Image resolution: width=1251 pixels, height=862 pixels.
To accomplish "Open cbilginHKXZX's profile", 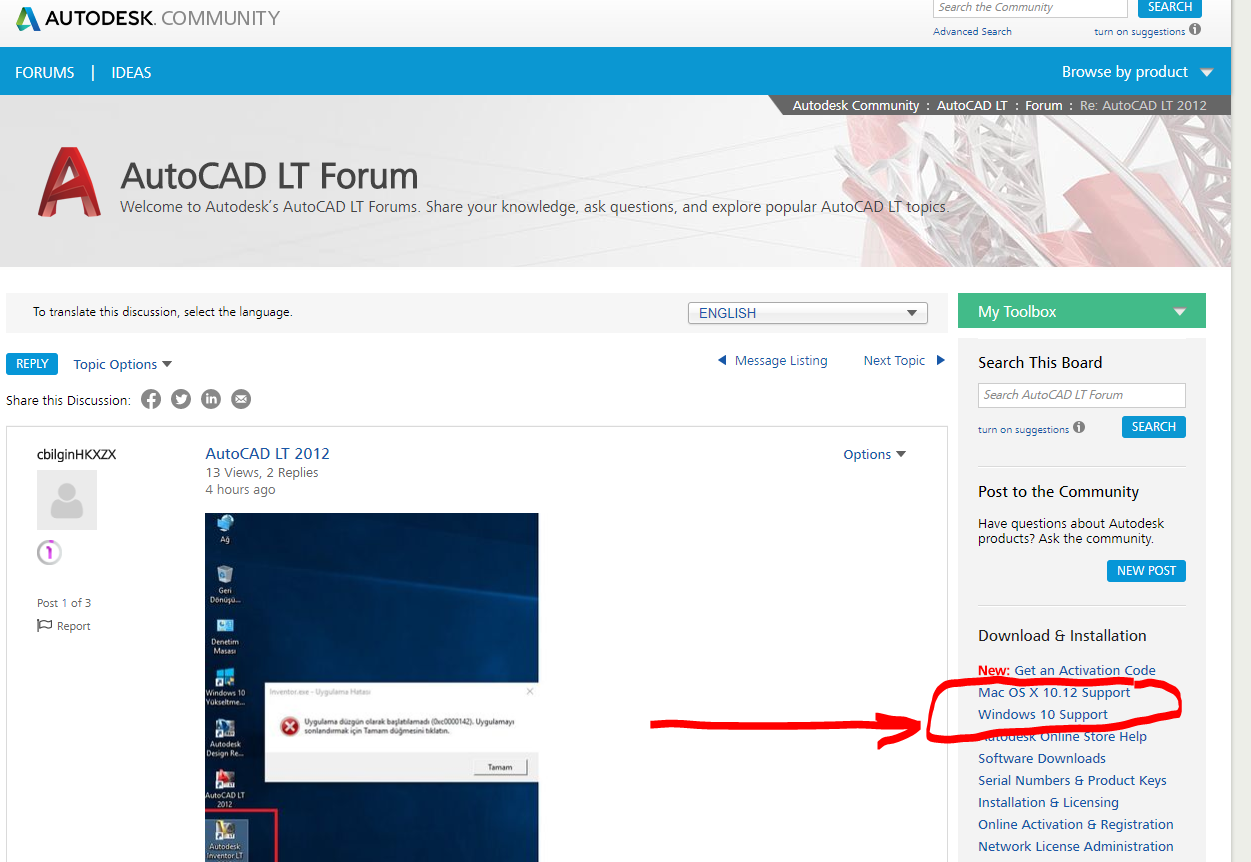I will 77,454.
